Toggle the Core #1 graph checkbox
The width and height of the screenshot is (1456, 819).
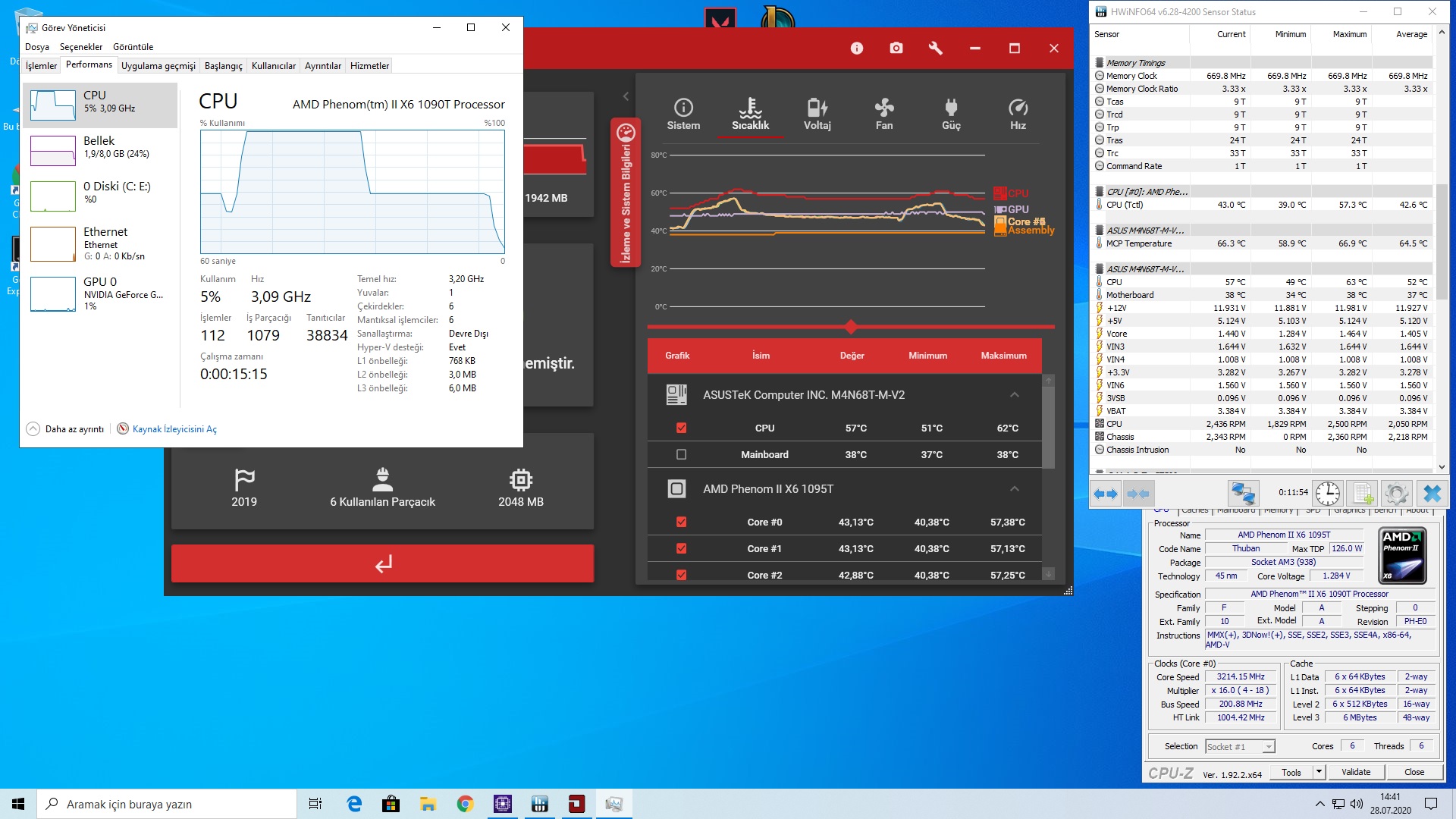click(x=681, y=548)
